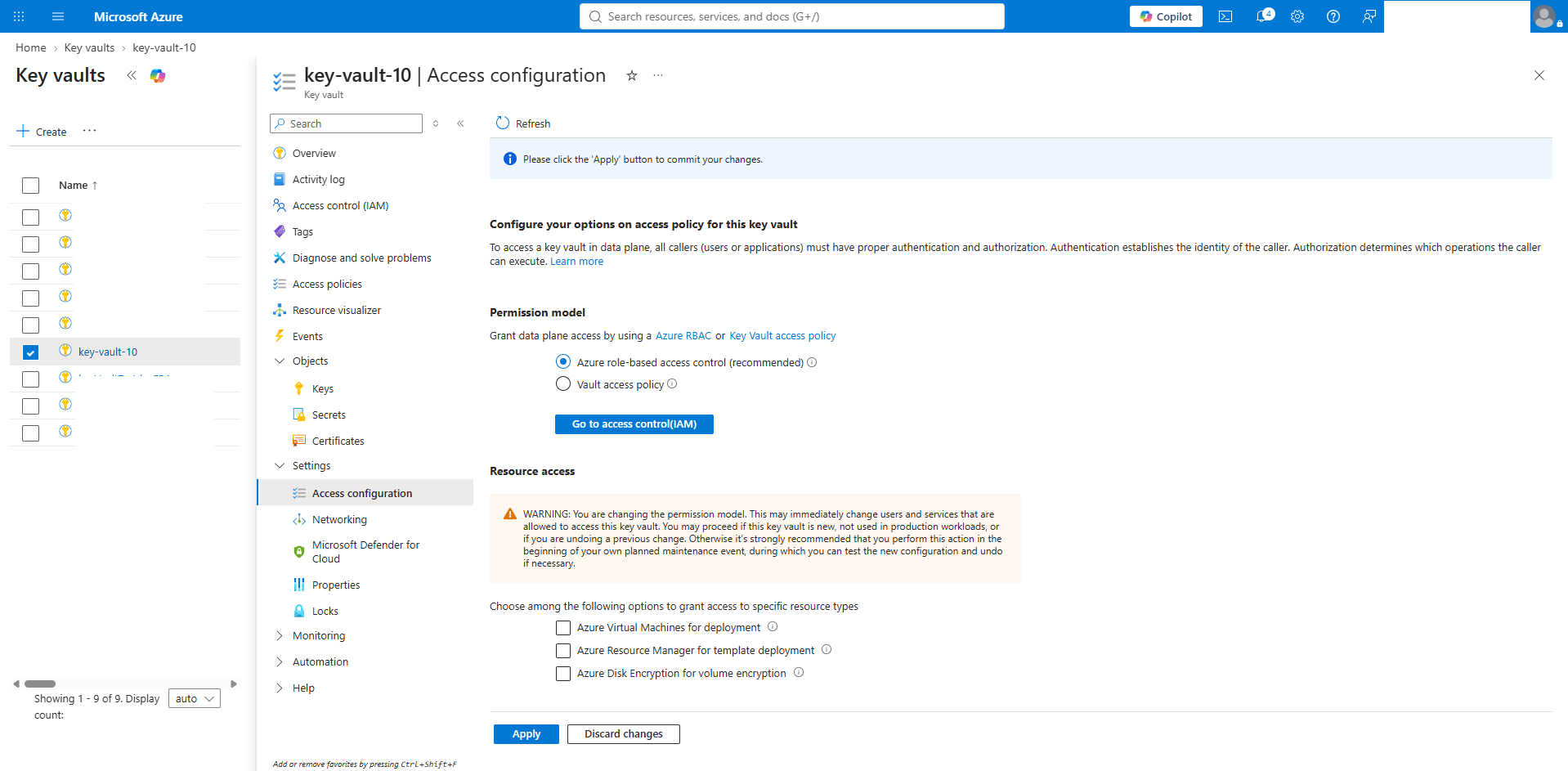Show info for Azure Virtual Machines for deployment
The height and width of the screenshot is (771, 1568).
pos(773,627)
